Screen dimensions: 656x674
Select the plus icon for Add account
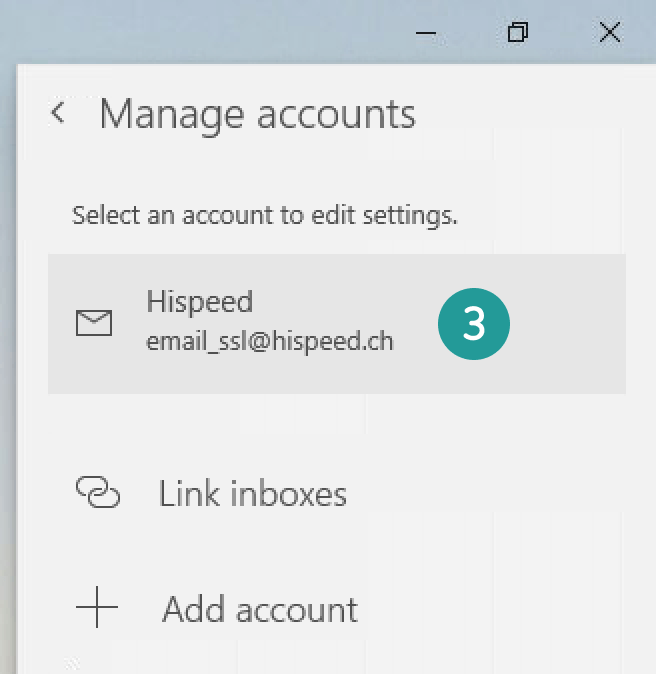(97, 607)
